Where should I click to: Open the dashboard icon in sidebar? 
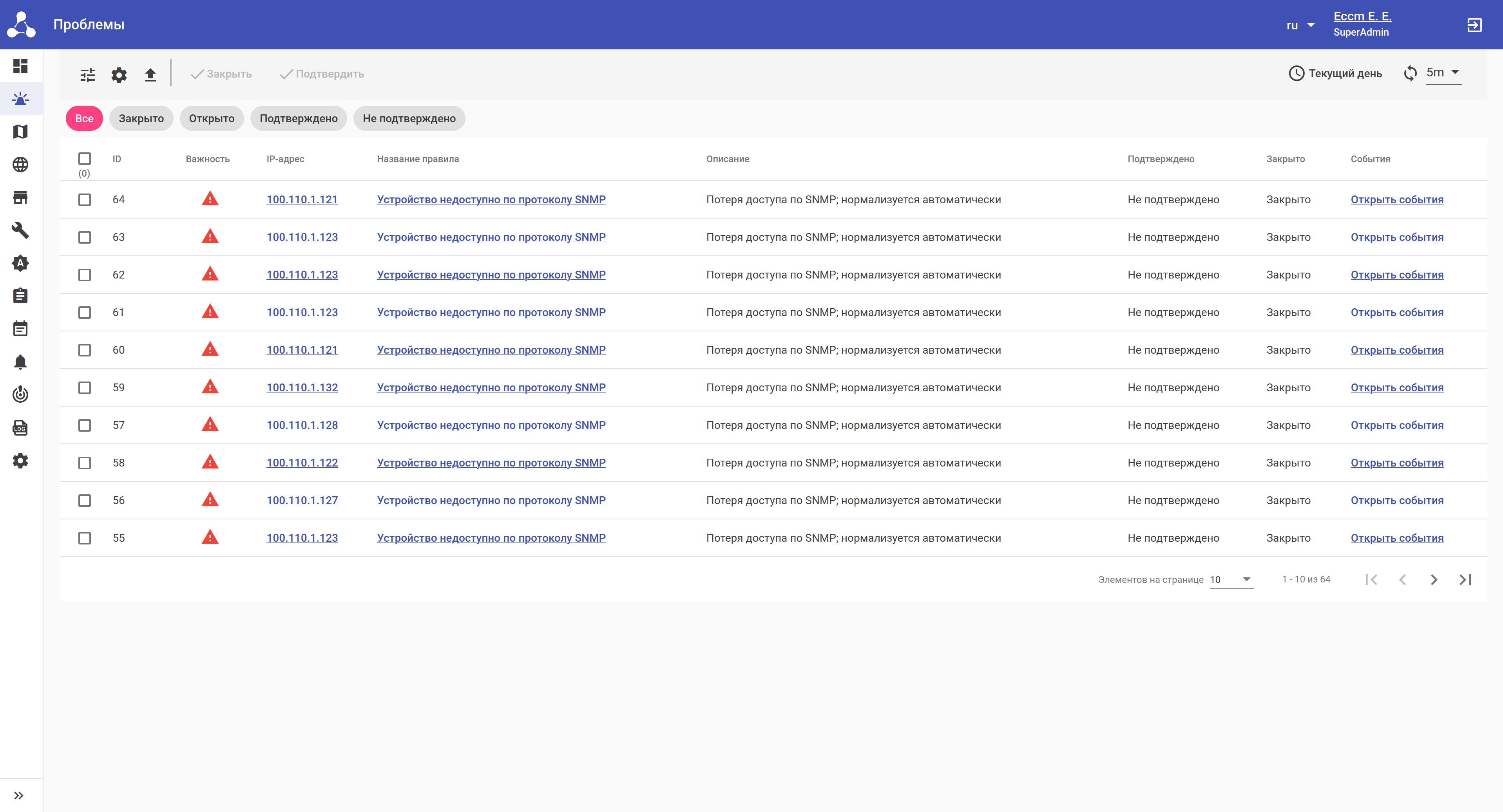pyautogui.click(x=20, y=66)
